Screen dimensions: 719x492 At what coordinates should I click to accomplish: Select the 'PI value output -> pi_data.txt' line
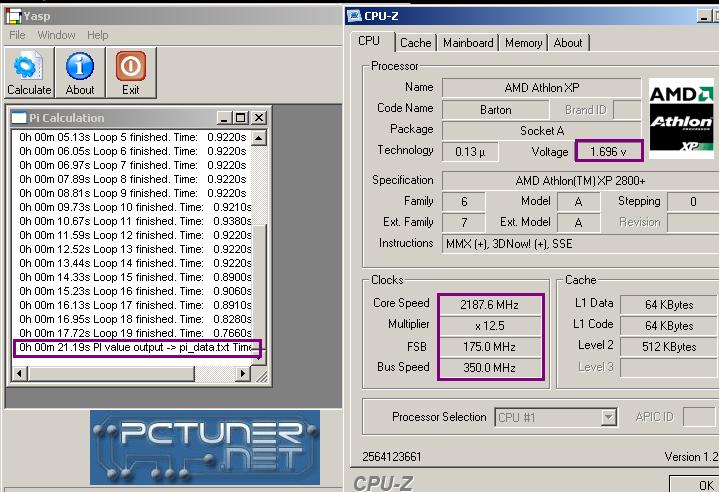coord(136,348)
